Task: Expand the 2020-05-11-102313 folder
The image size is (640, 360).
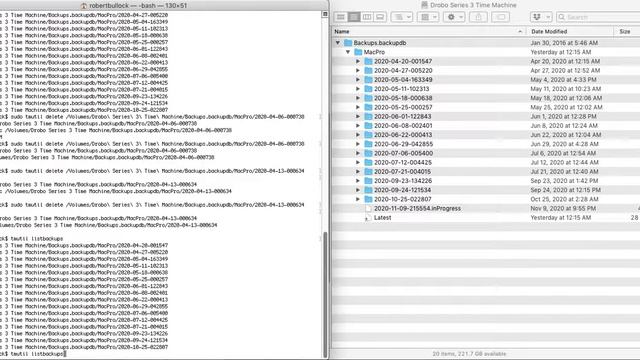Action: coord(358,89)
